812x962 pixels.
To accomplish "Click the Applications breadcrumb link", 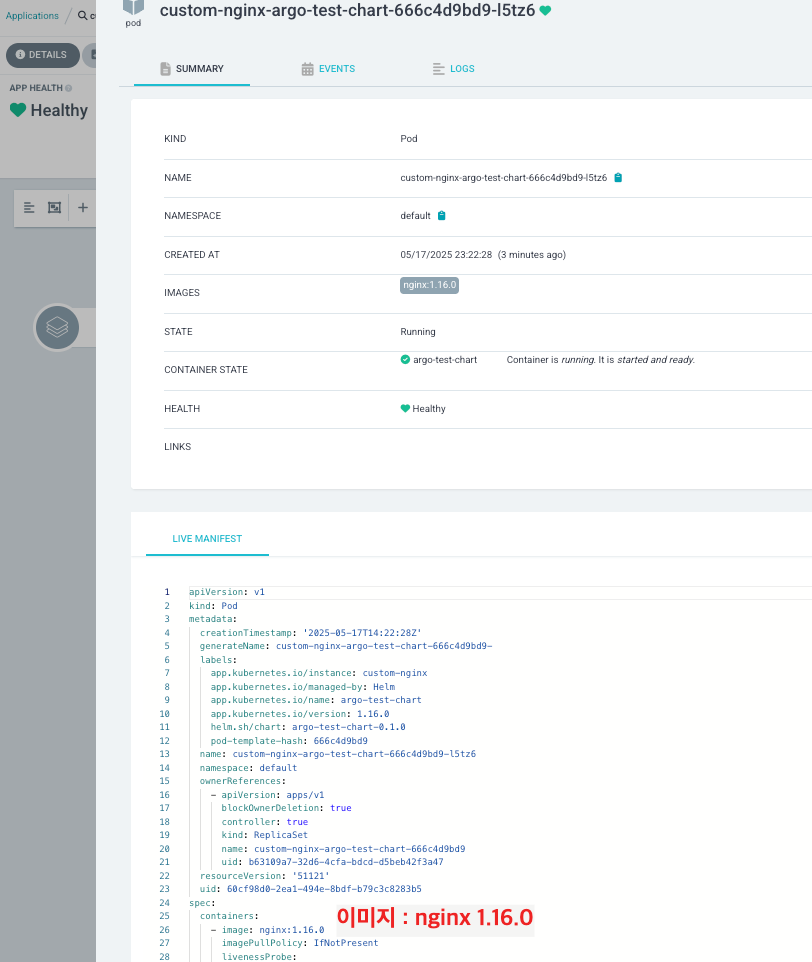I will (32, 15).
